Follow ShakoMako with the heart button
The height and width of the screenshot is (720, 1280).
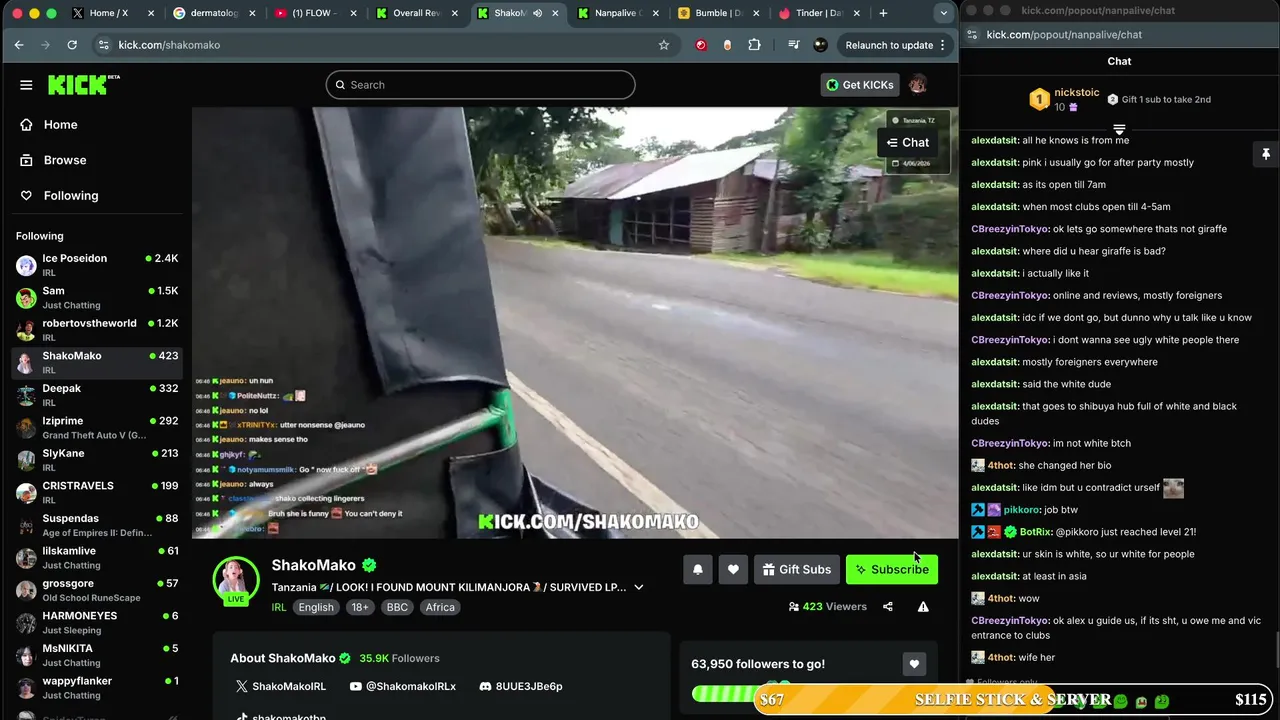tap(733, 570)
